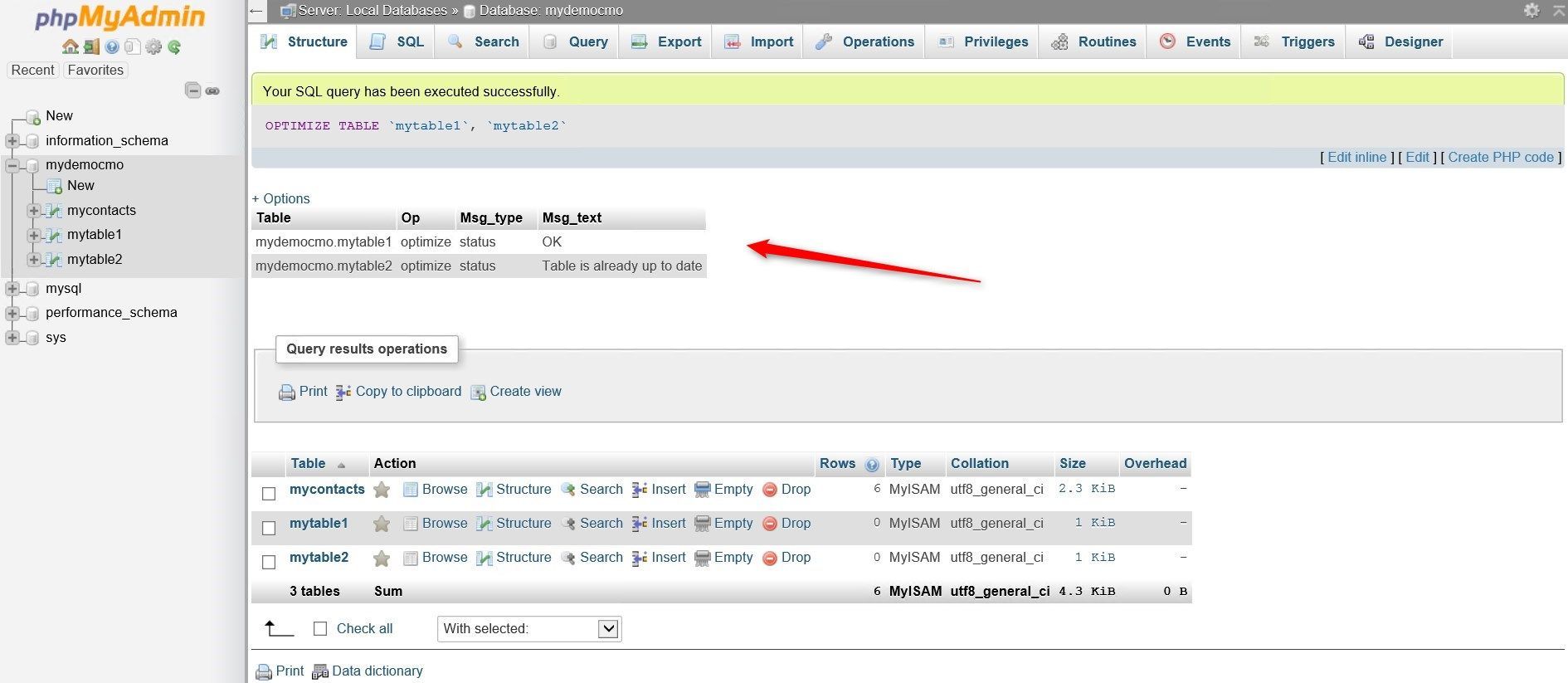Open the mycontacts table name link
Viewport: 1568px width, 683px height.
pyautogui.click(x=327, y=490)
